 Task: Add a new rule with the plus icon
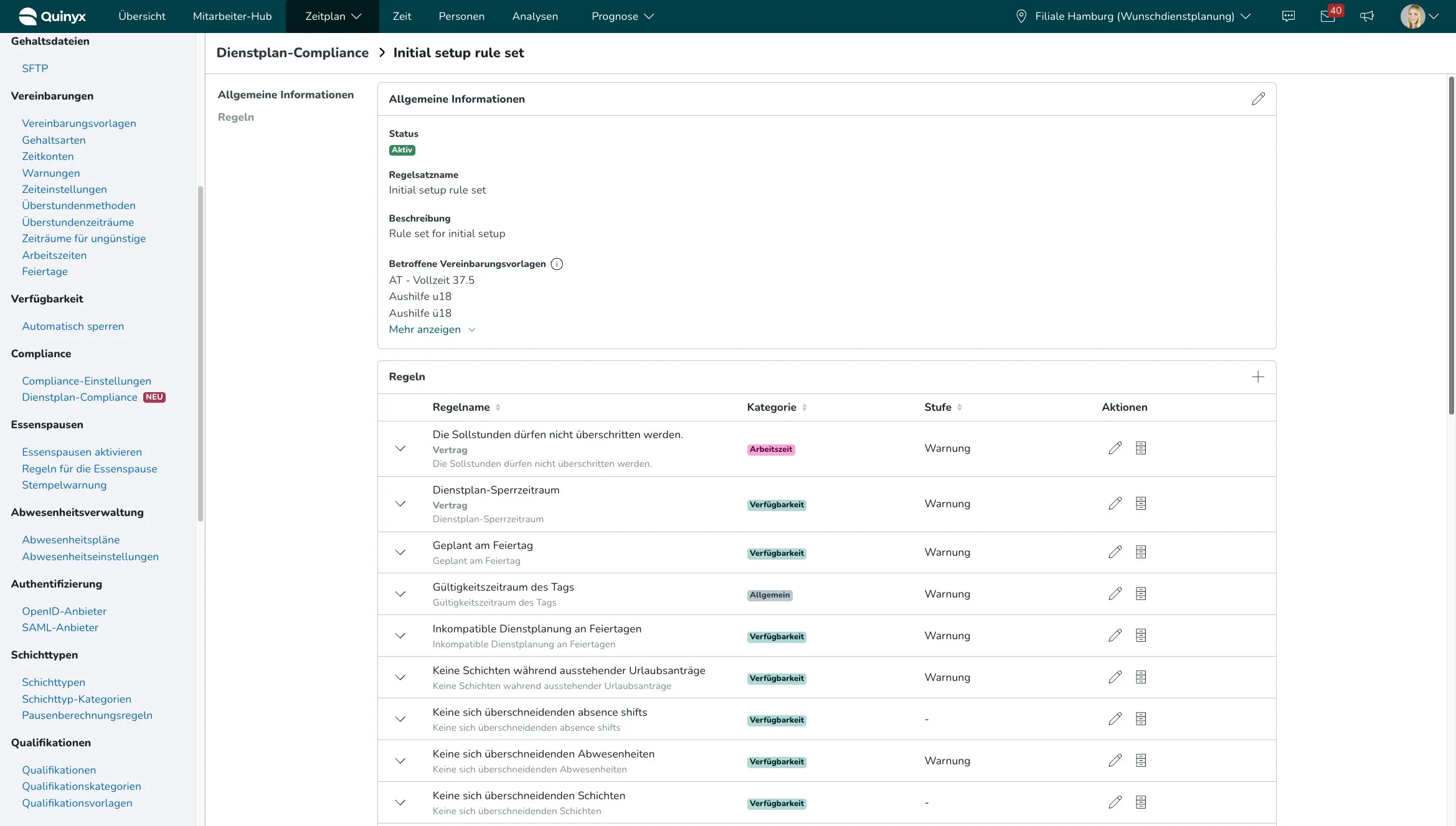pyautogui.click(x=1257, y=377)
